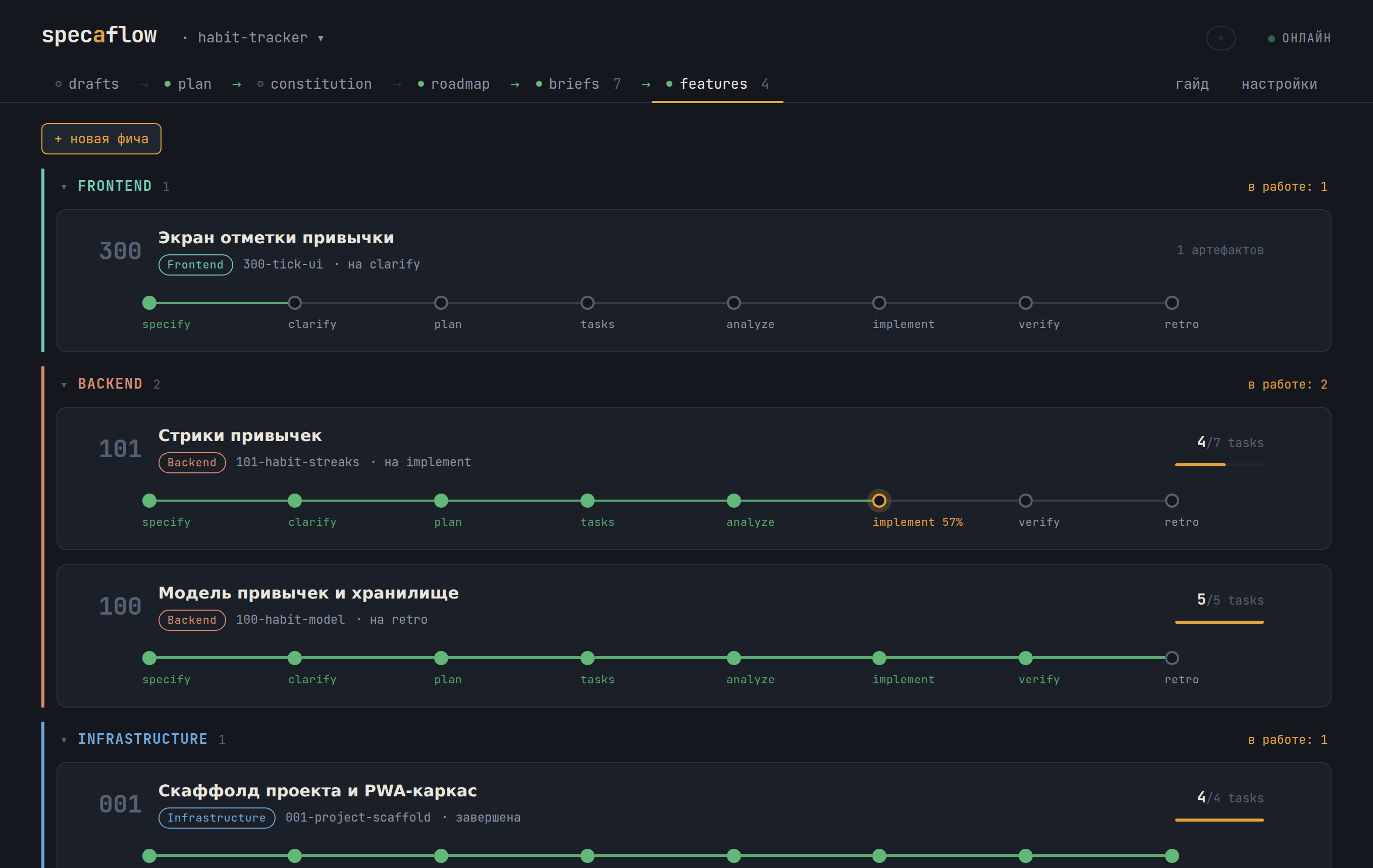Screen dimensions: 1373x868
Task: Click the analyze step of feature 300
Action: pyautogui.click(x=734, y=303)
